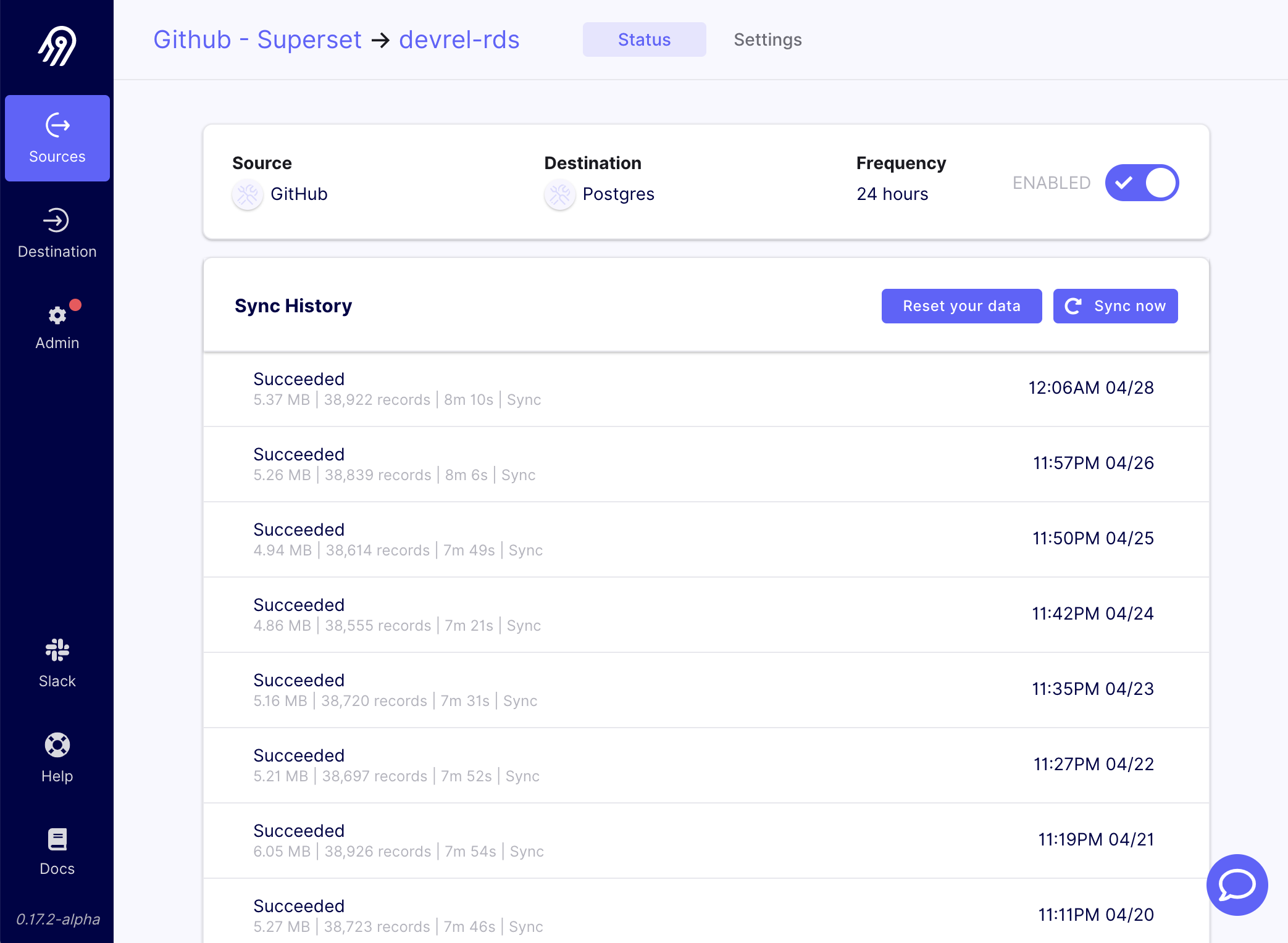
Task: Open the support chat bubble
Action: pyautogui.click(x=1236, y=885)
